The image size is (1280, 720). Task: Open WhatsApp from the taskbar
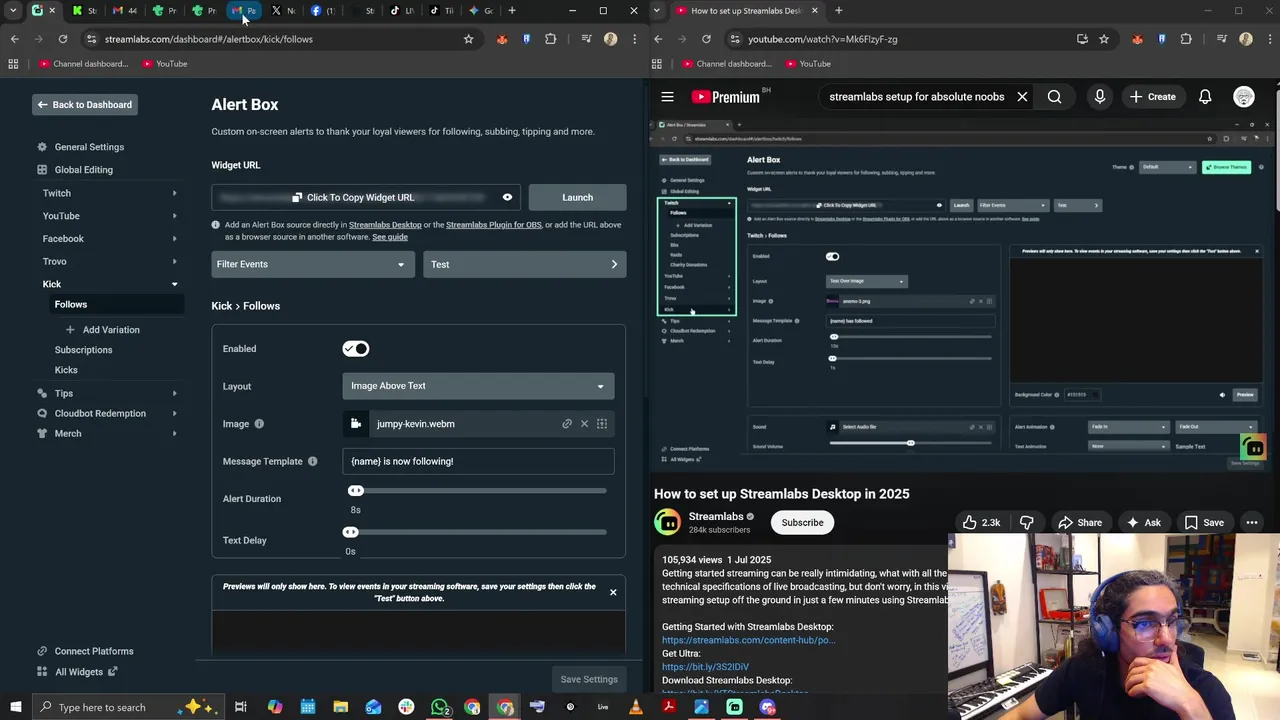(439, 707)
